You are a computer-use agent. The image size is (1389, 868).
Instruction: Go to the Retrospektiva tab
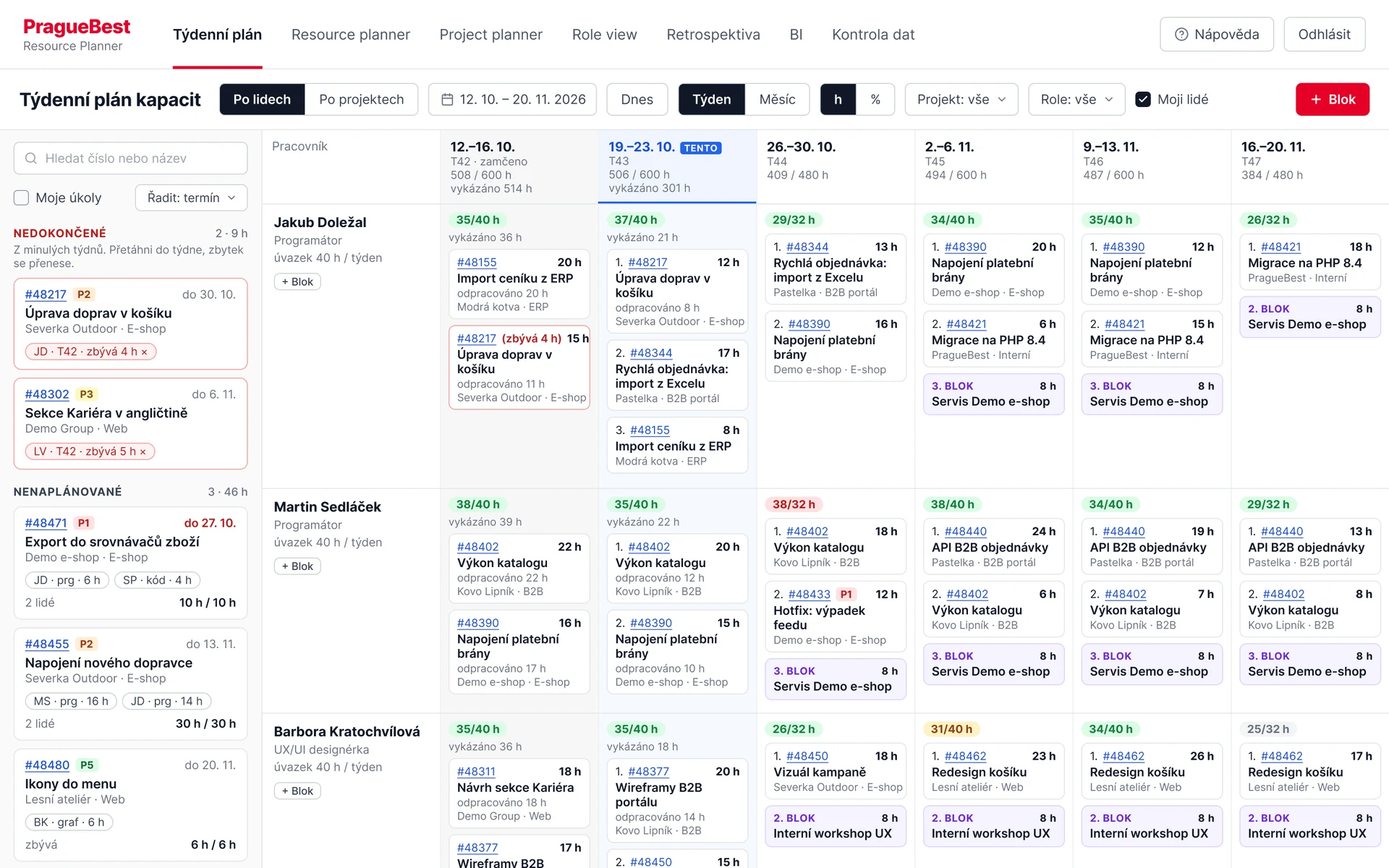pyautogui.click(x=713, y=35)
